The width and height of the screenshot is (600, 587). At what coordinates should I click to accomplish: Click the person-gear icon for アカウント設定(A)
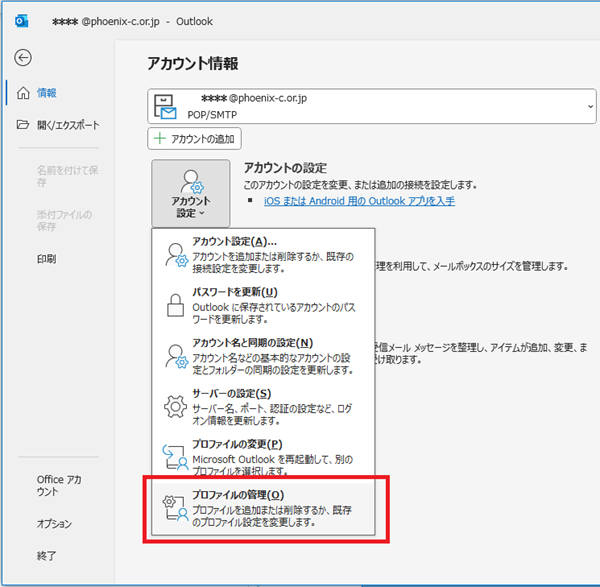tap(175, 254)
